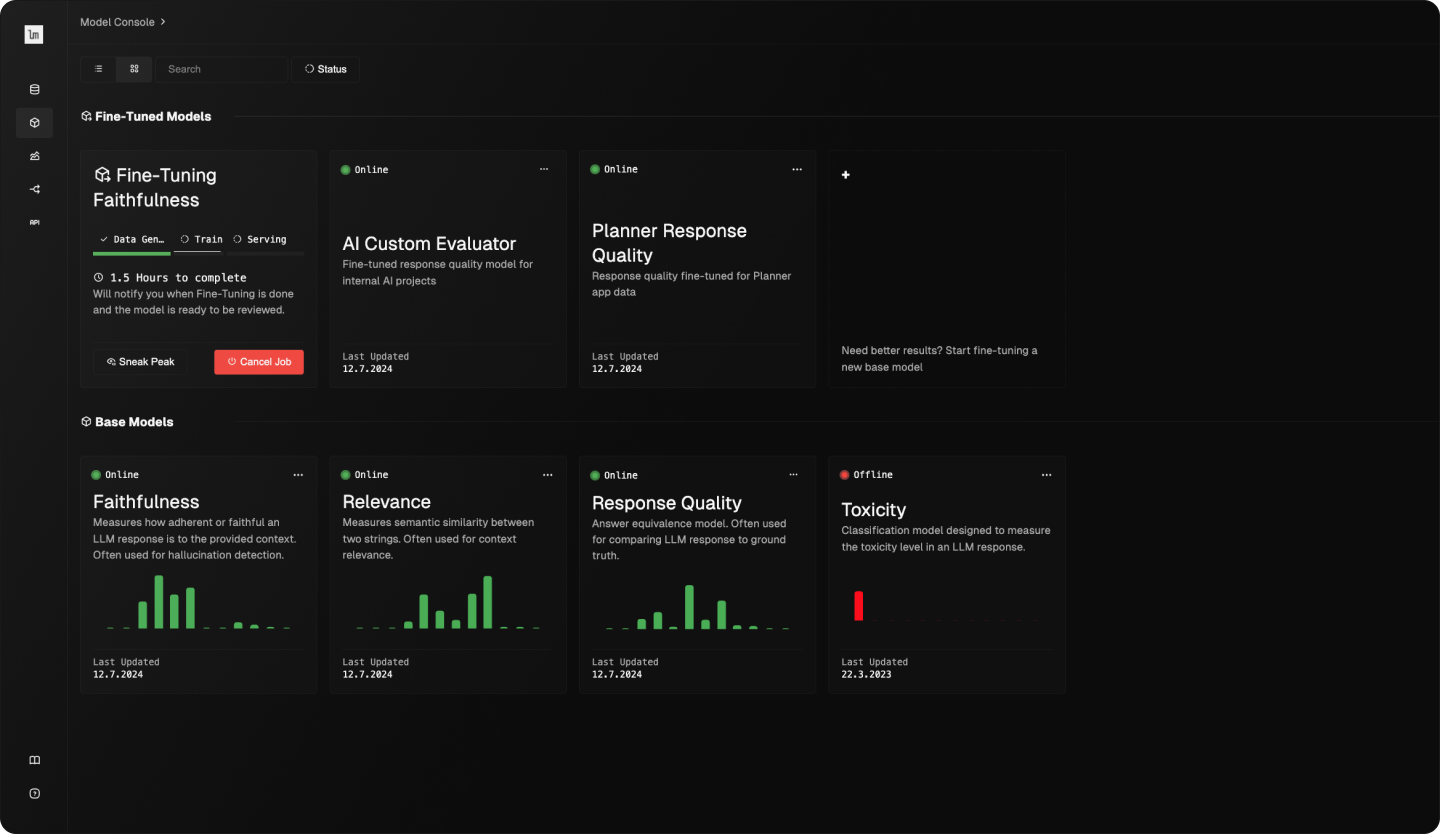1440x834 pixels.
Task: Open Planner Response Quality options menu
Action: click(797, 169)
